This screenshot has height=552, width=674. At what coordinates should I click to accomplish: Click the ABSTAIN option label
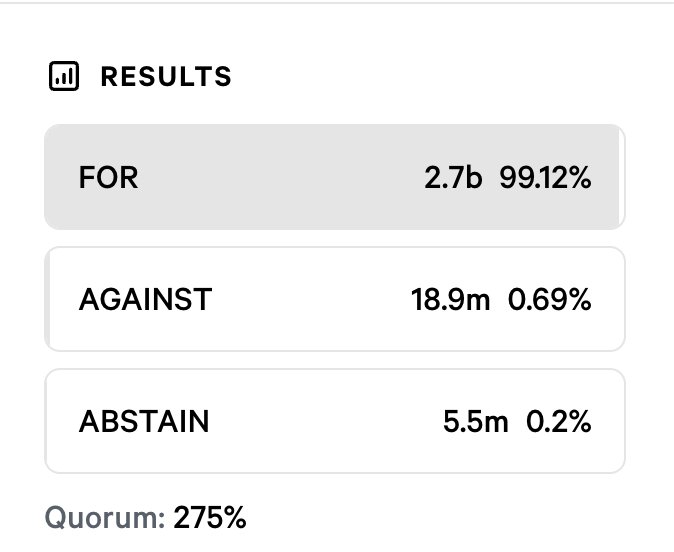tap(144, 421)
